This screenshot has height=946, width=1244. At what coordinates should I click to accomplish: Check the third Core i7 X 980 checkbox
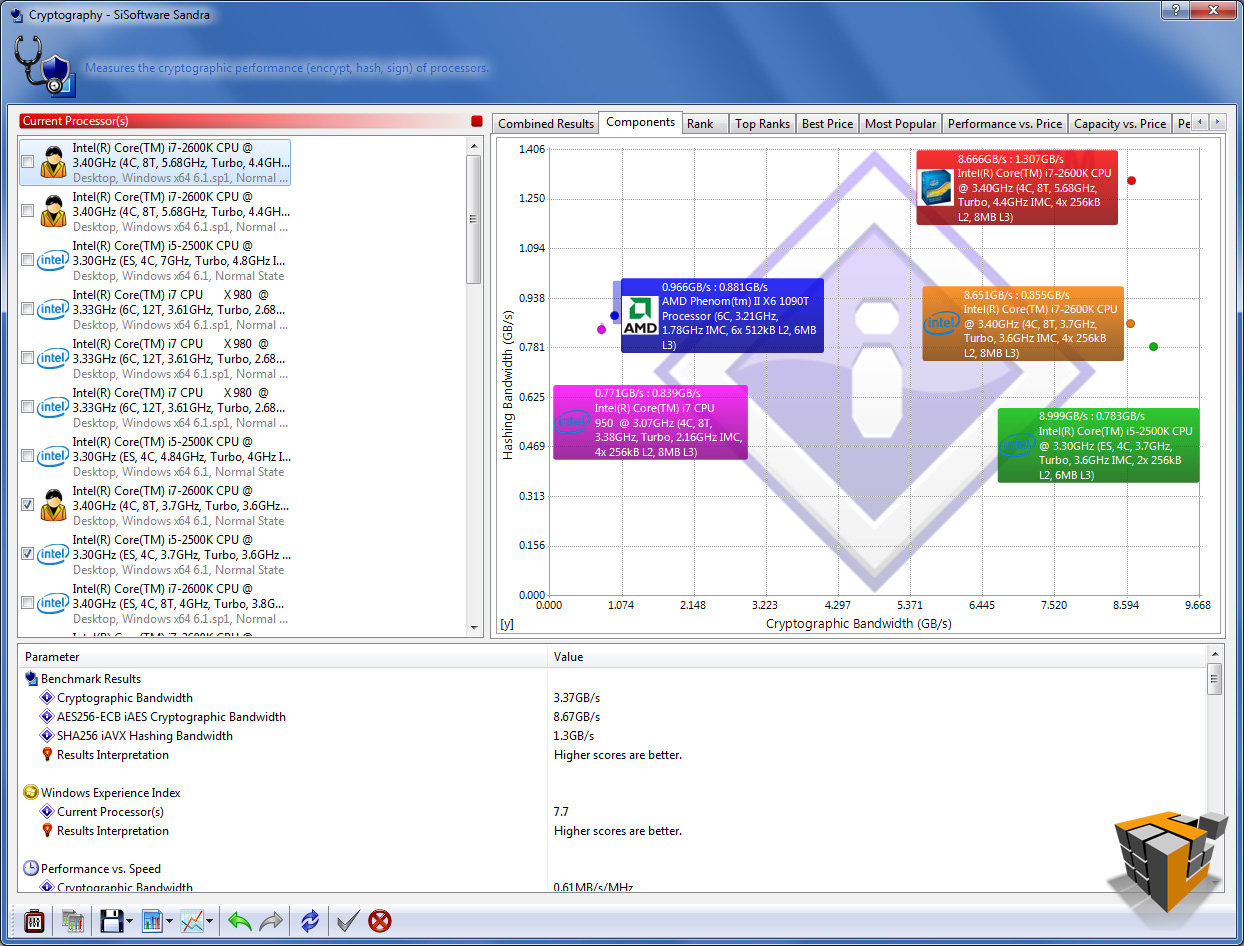(28, 407)
